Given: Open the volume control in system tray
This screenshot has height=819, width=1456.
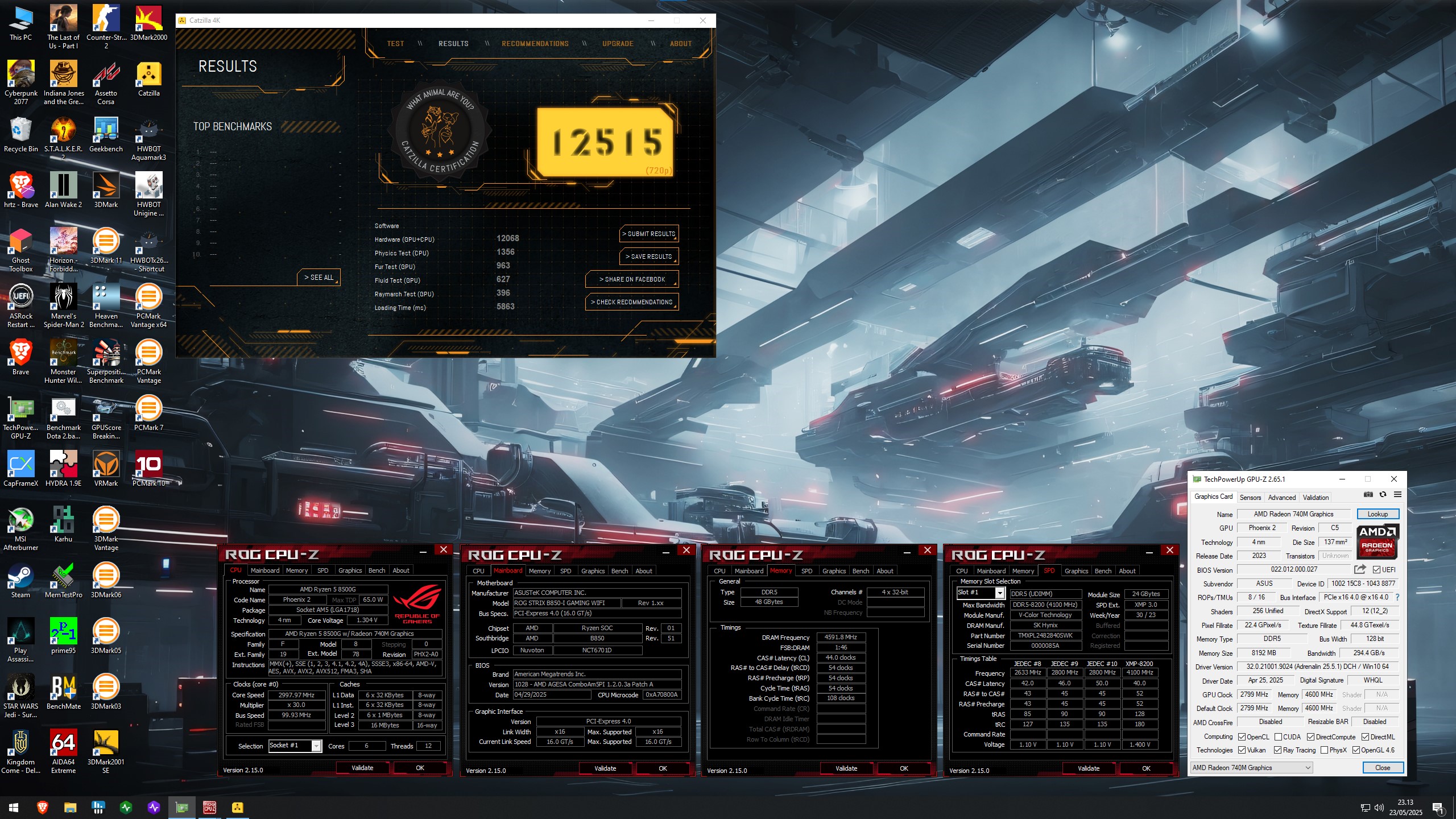Looking at the screenshot, I should coord(1379,808).
